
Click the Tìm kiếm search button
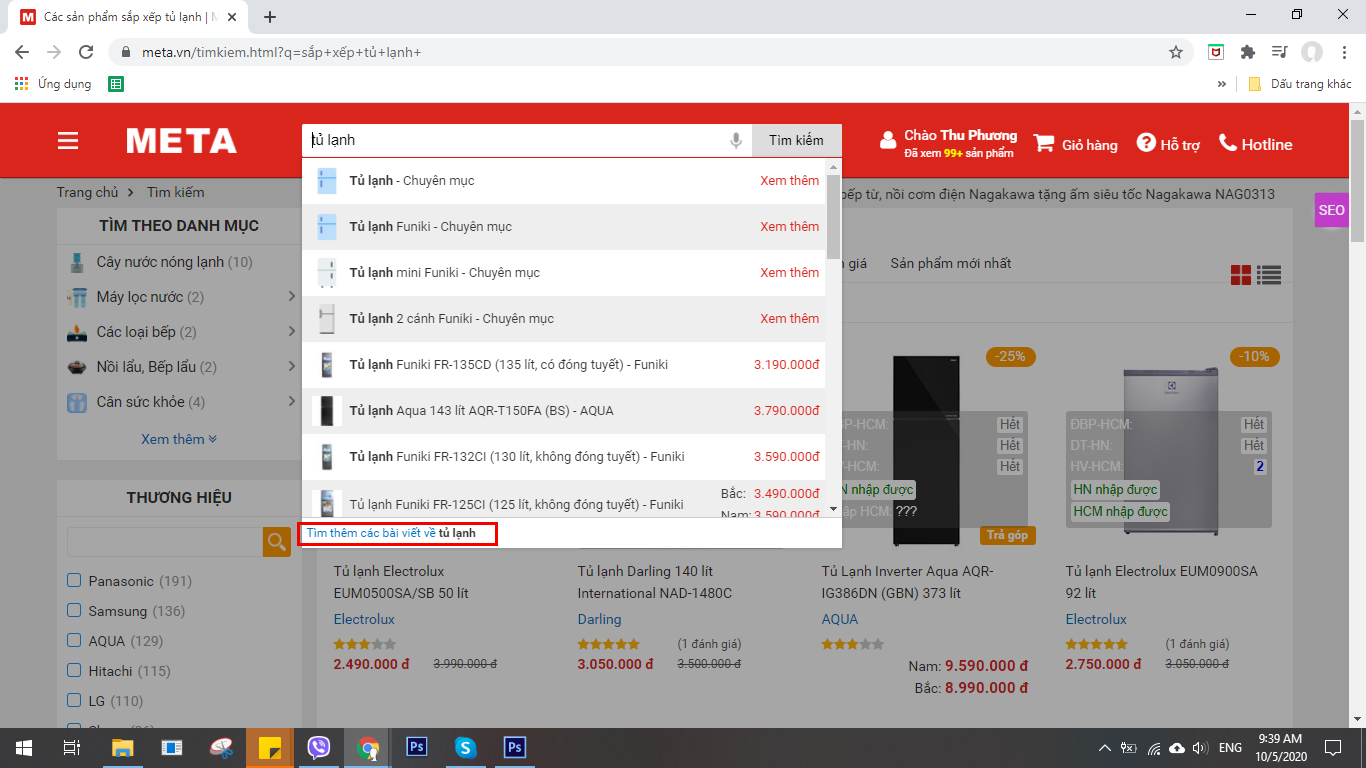(796, 141)
